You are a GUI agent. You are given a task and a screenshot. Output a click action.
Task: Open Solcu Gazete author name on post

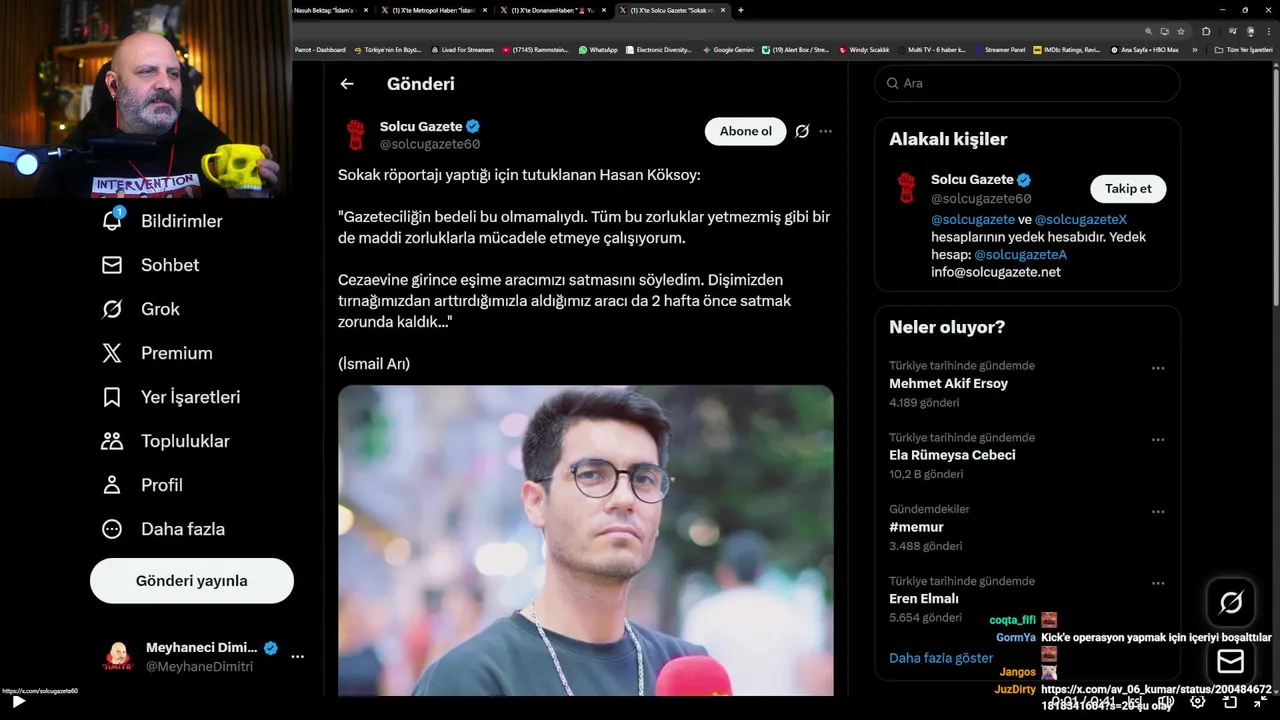coord(421,127)
